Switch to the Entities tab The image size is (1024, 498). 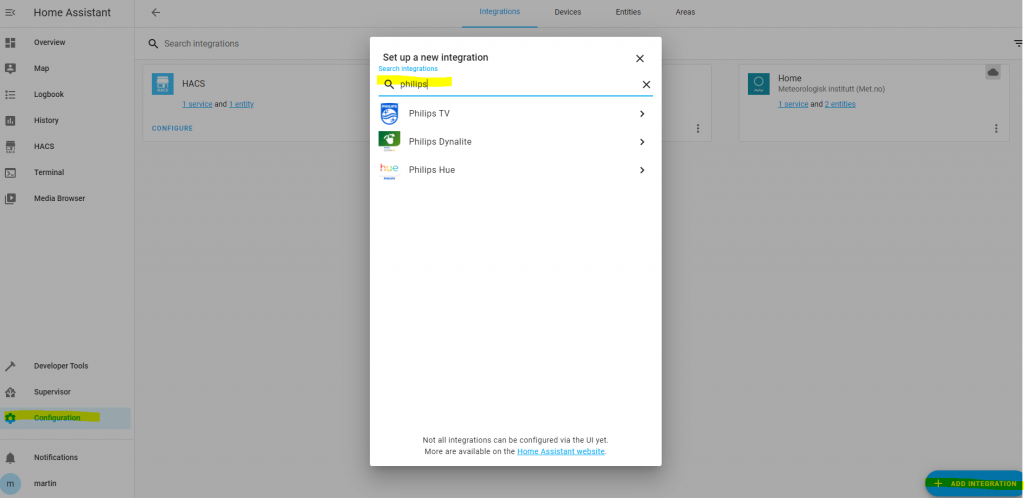[x=628, y=12]
